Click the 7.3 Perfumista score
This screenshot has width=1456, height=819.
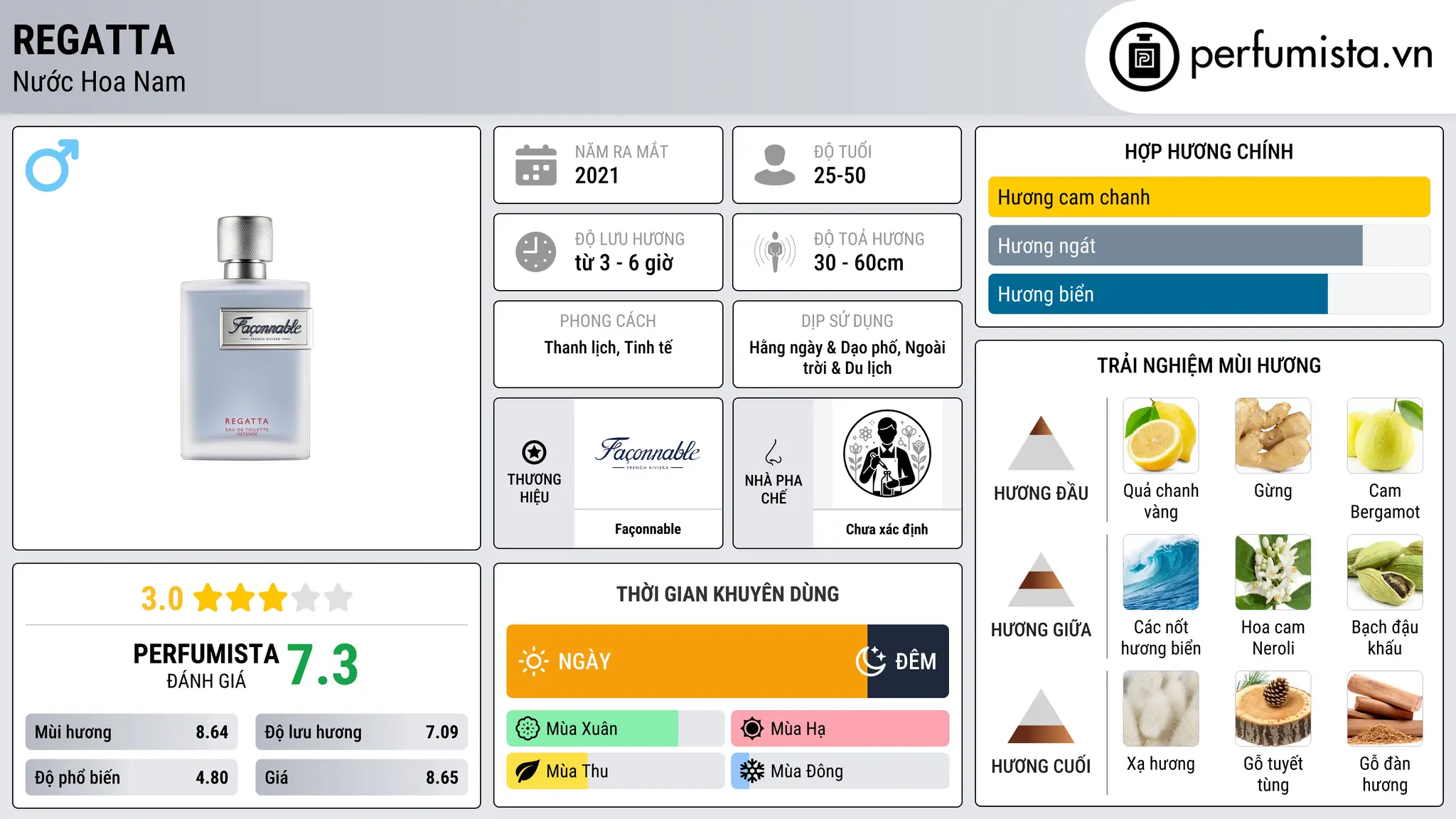coord(323,665)
